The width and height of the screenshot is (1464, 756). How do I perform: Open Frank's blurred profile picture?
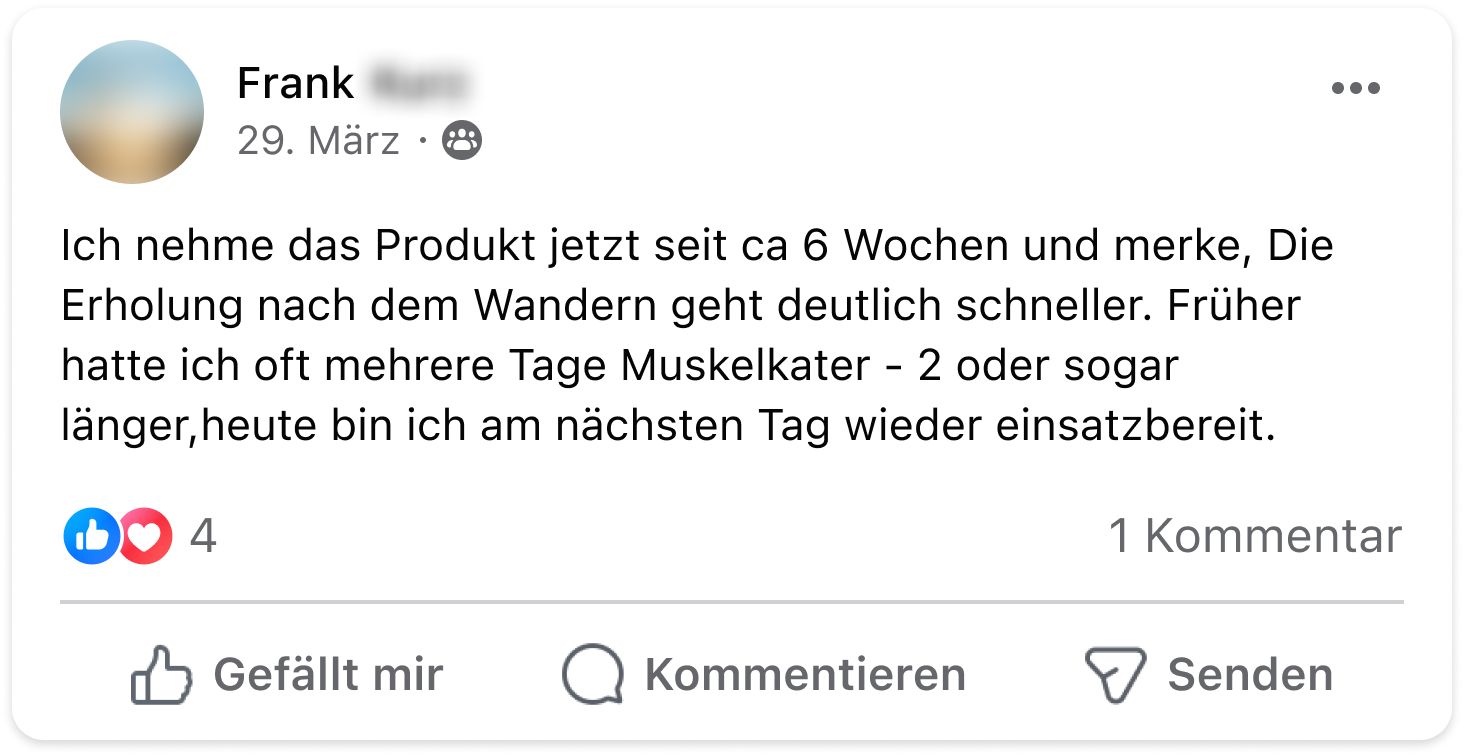(132, 112)
